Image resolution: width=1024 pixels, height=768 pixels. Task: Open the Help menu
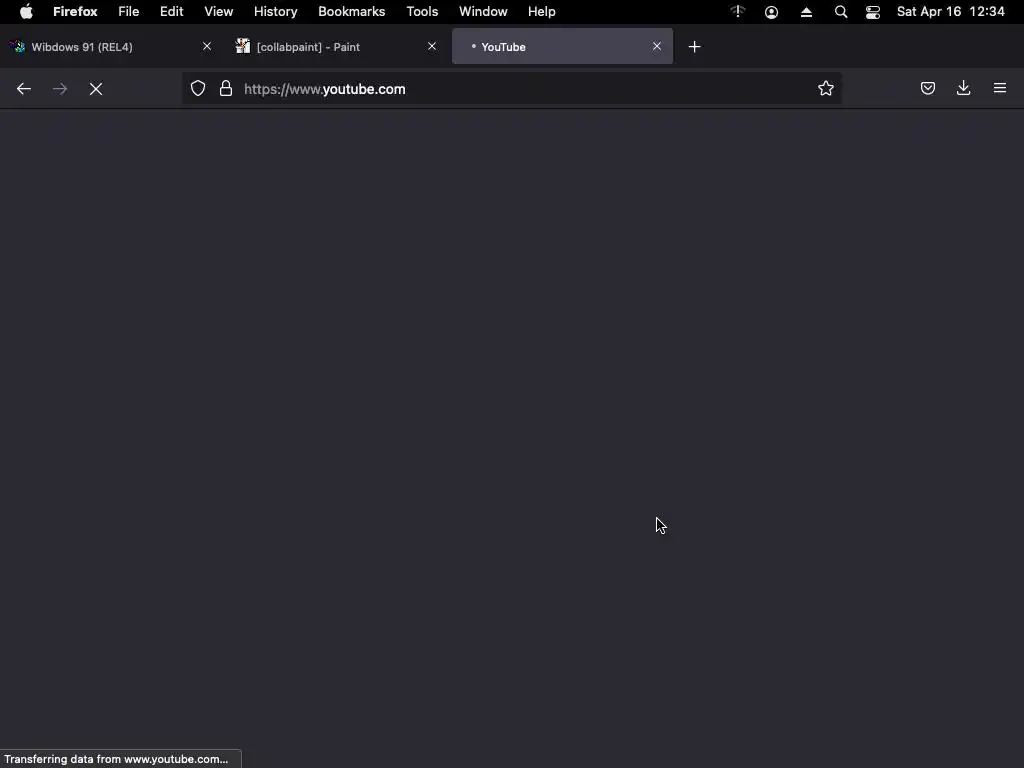[x=541, y=11]
